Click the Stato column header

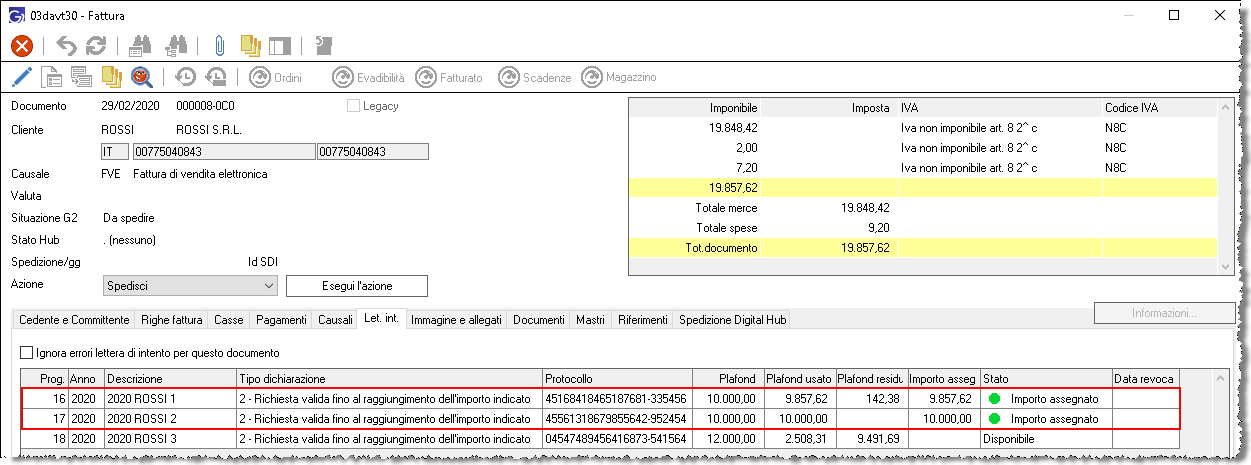click(1046, 380)
